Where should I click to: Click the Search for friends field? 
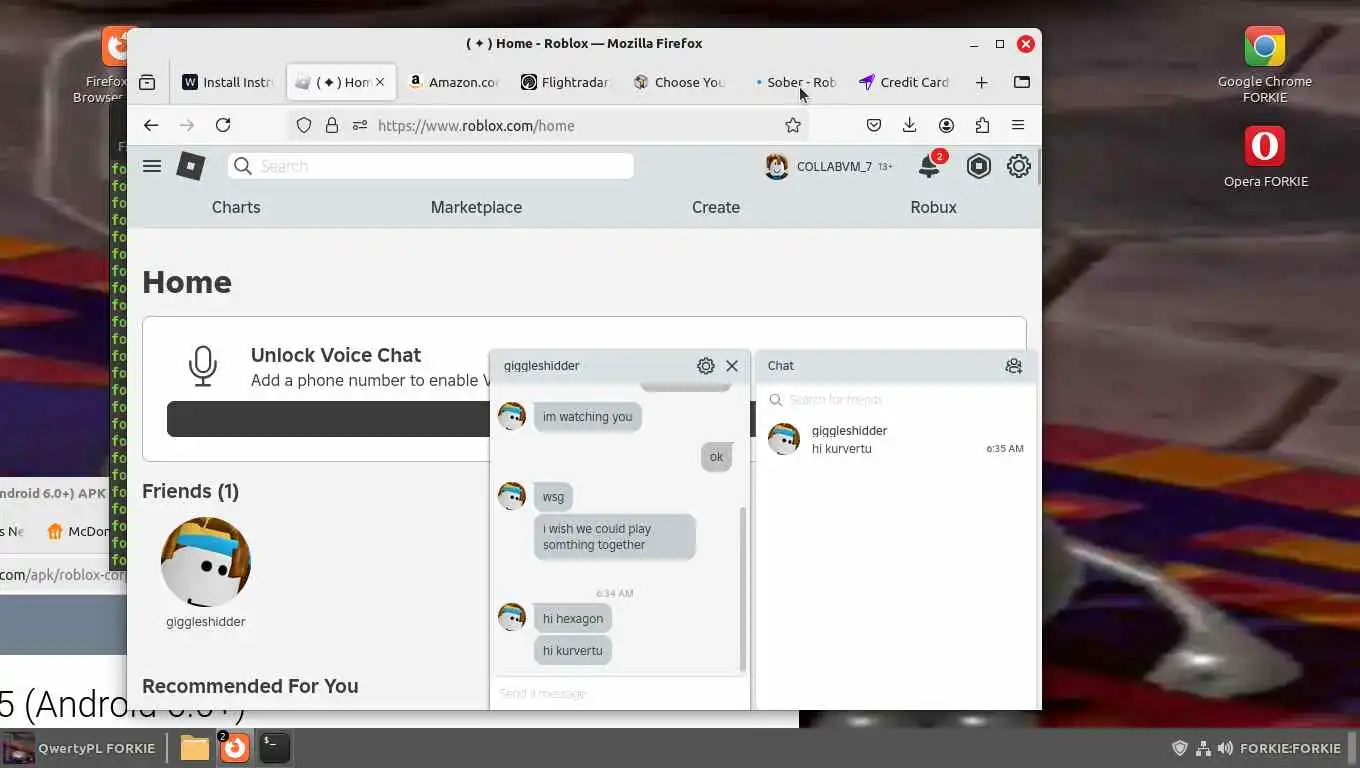pos(896,400)
